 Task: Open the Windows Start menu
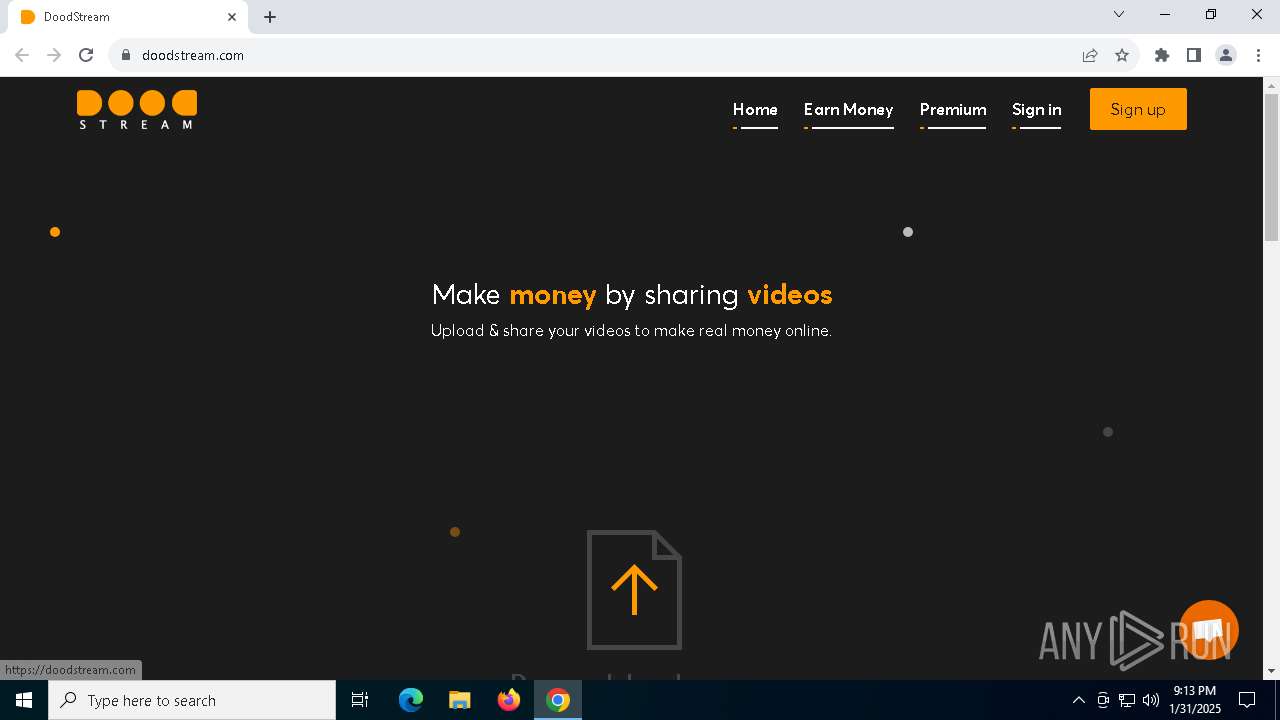(x=24, y=700)
